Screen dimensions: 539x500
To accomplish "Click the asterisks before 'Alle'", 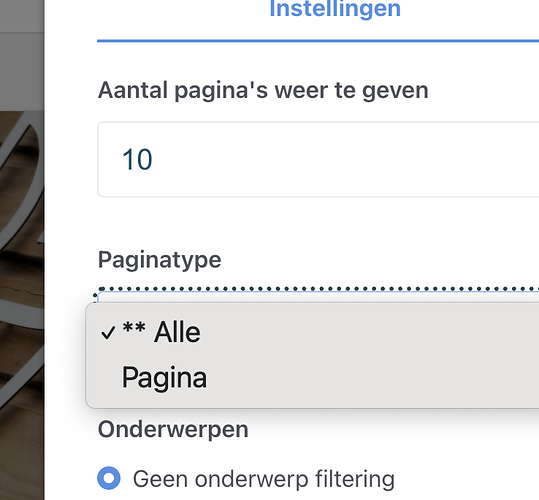I will coord(134,327).
